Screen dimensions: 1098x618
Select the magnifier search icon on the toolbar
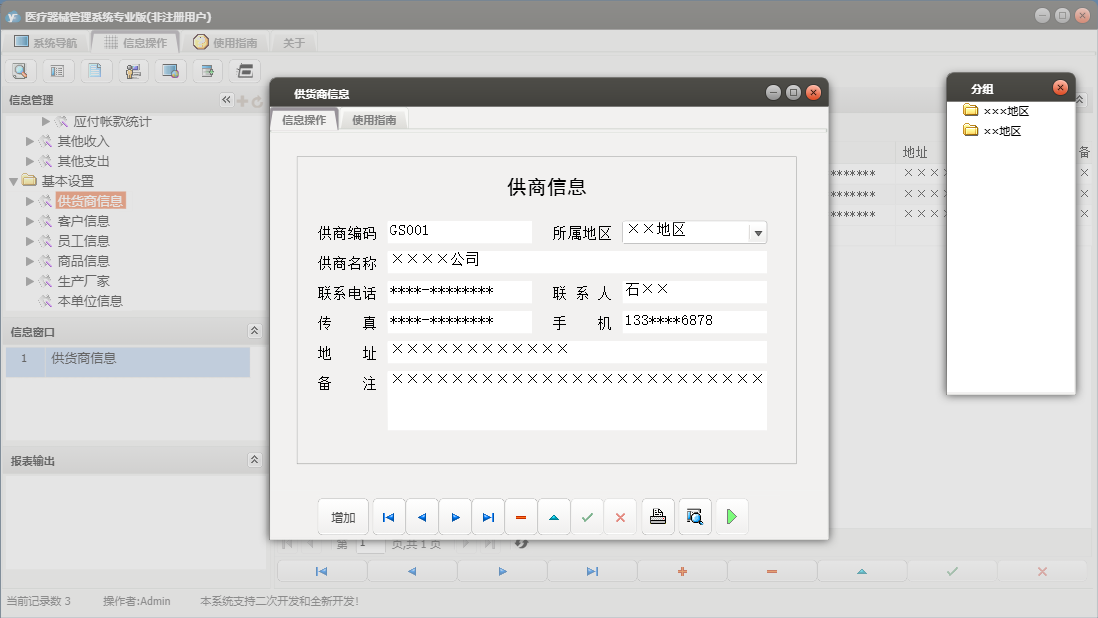(20, 70)
